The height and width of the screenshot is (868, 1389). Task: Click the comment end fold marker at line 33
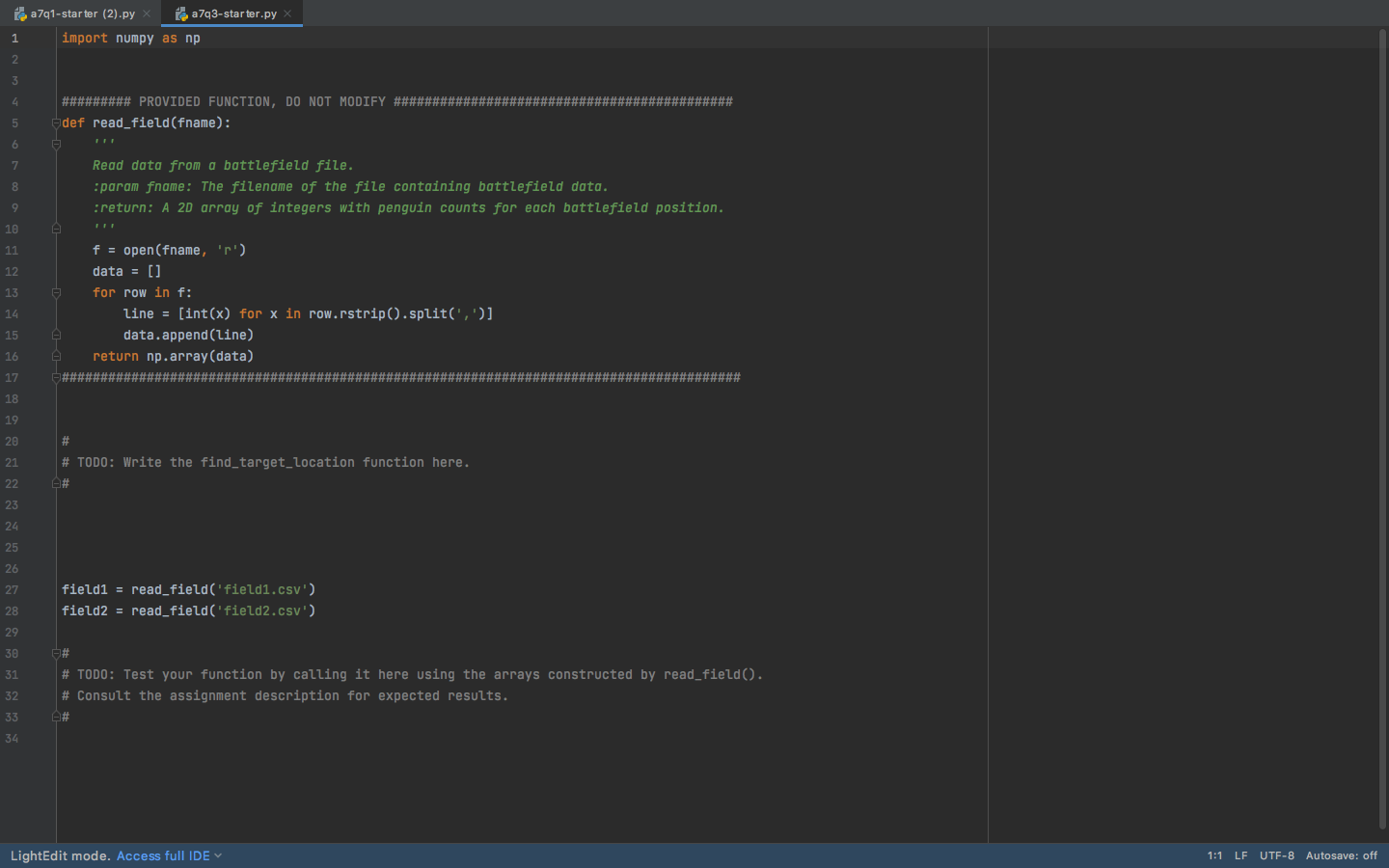click(x=56, y=718)
